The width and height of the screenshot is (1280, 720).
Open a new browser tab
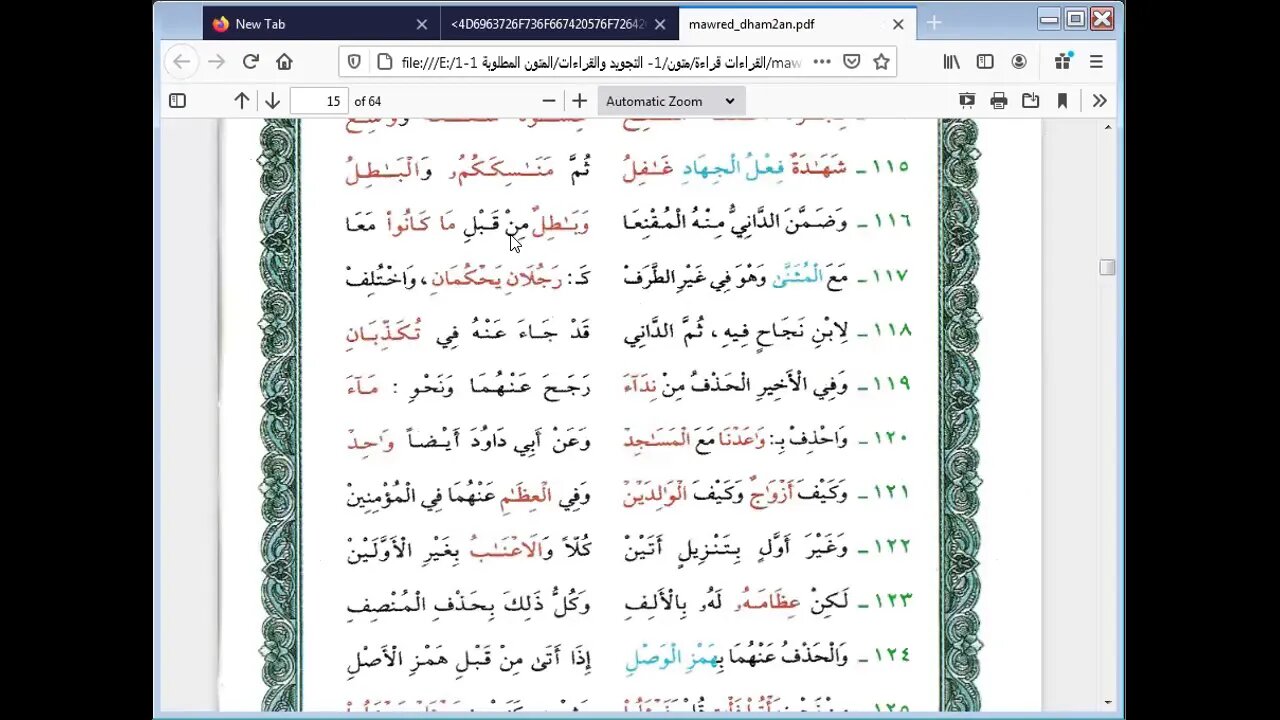click(934, 24)
